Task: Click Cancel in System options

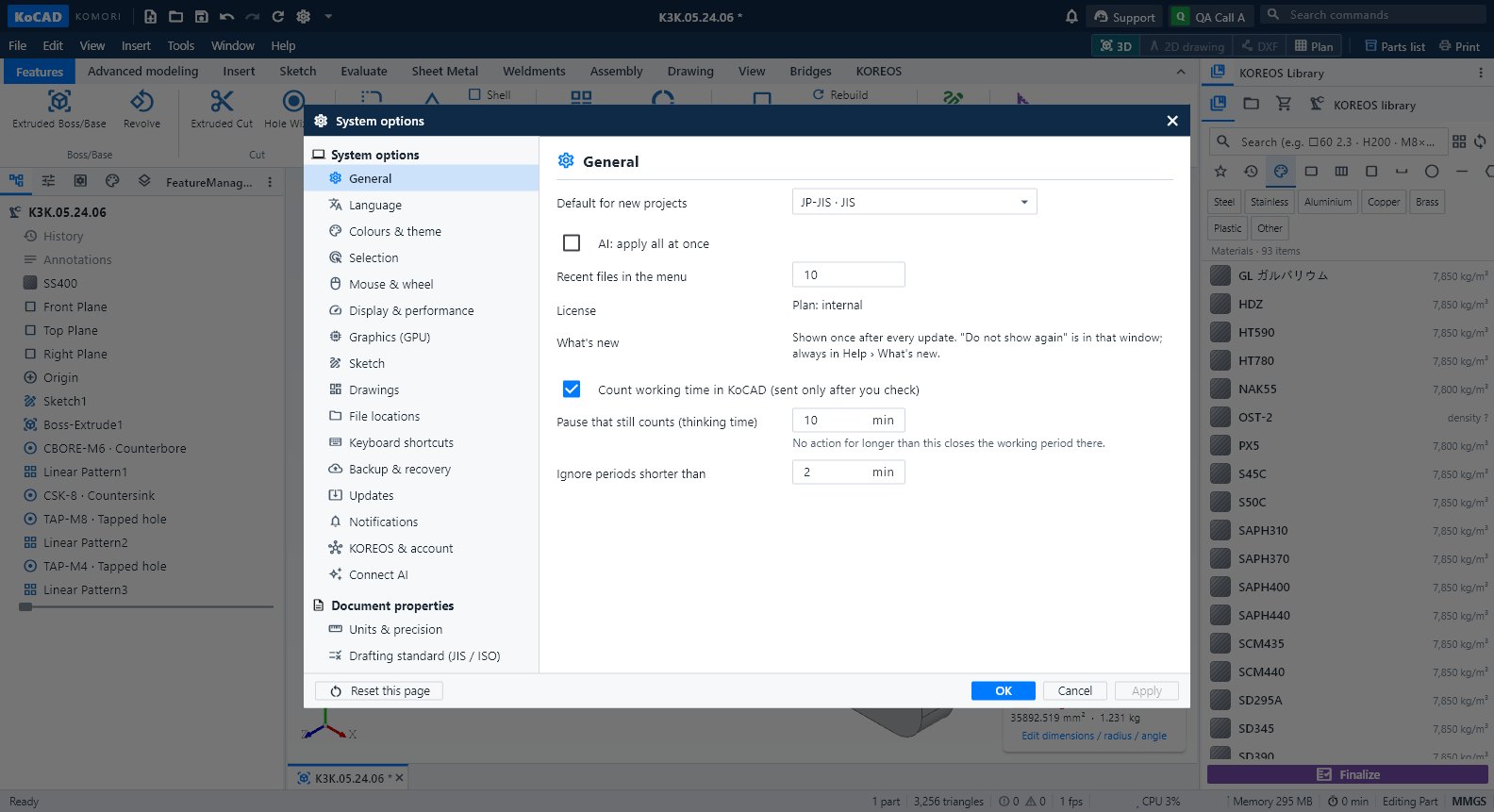Action: pyautogui.click(x=1075, y=690)
